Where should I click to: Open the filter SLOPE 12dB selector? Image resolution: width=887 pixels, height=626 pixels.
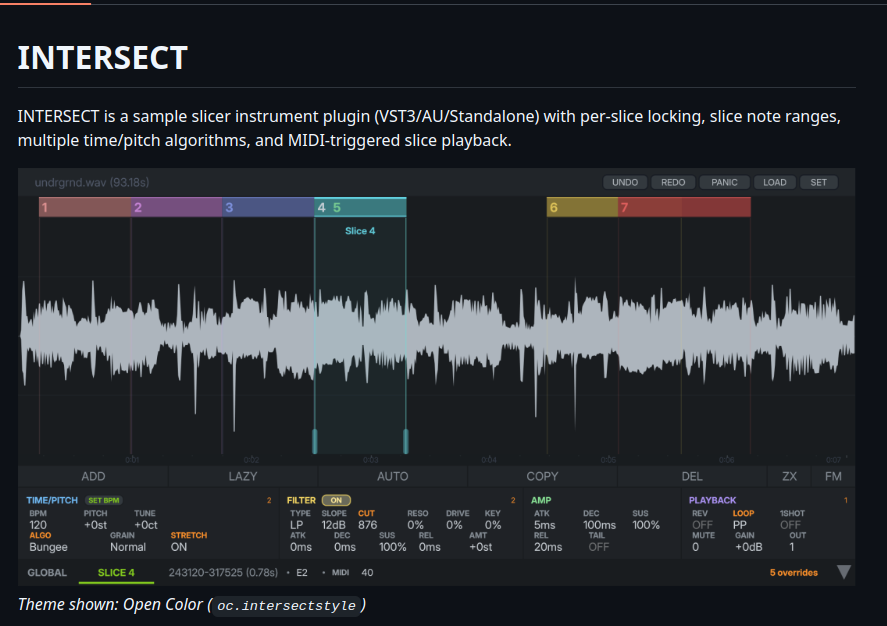pyautogui.click(x=333, y=525)
